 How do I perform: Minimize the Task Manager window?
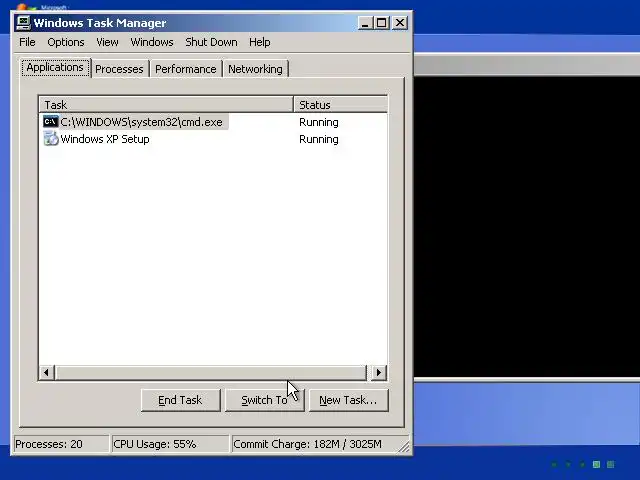click(x=365, y=23)
